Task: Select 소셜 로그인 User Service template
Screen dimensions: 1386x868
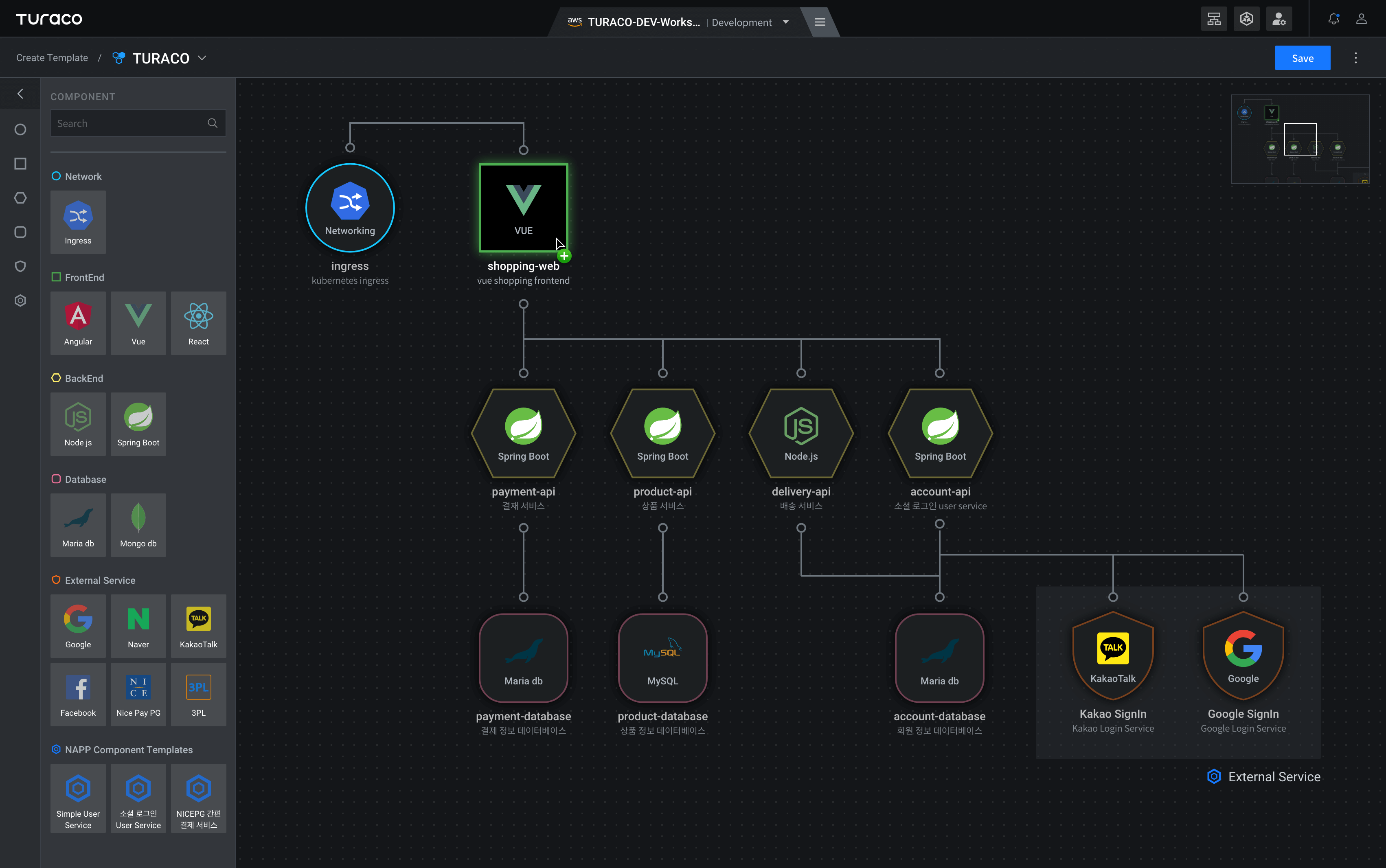Action: tap(138, 798)
